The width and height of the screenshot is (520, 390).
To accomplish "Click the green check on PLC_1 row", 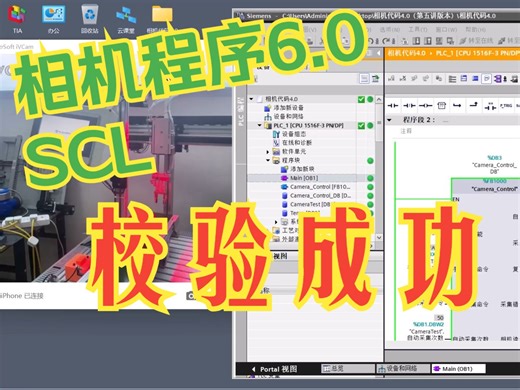I will click(x=361, y=125).
